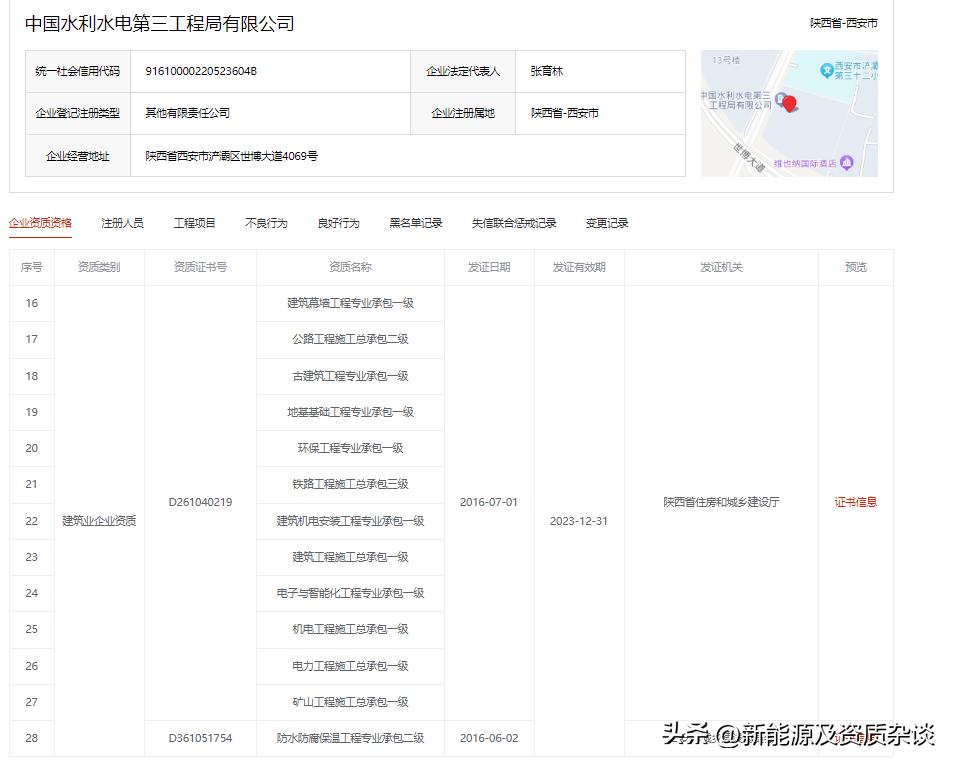Image resolution: width=957 pixels, height=768 pixels.
Task: Click the purple 维也纳国际酒店 hotel marker
Action: click(x=846, y=163)
